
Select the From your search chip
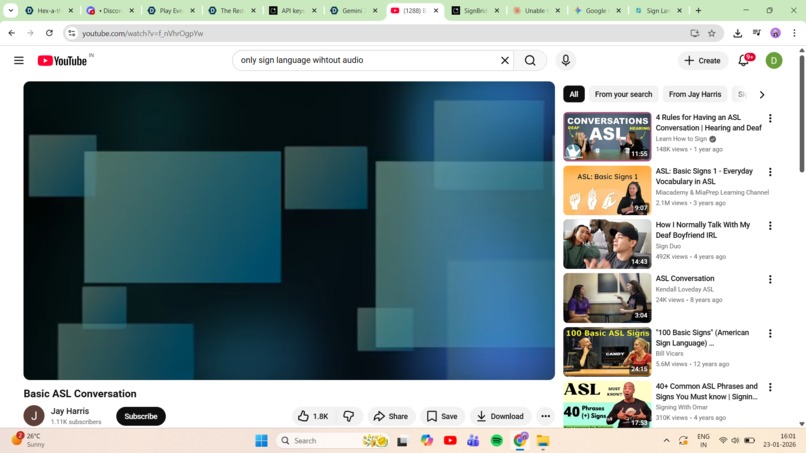(623, 94)
